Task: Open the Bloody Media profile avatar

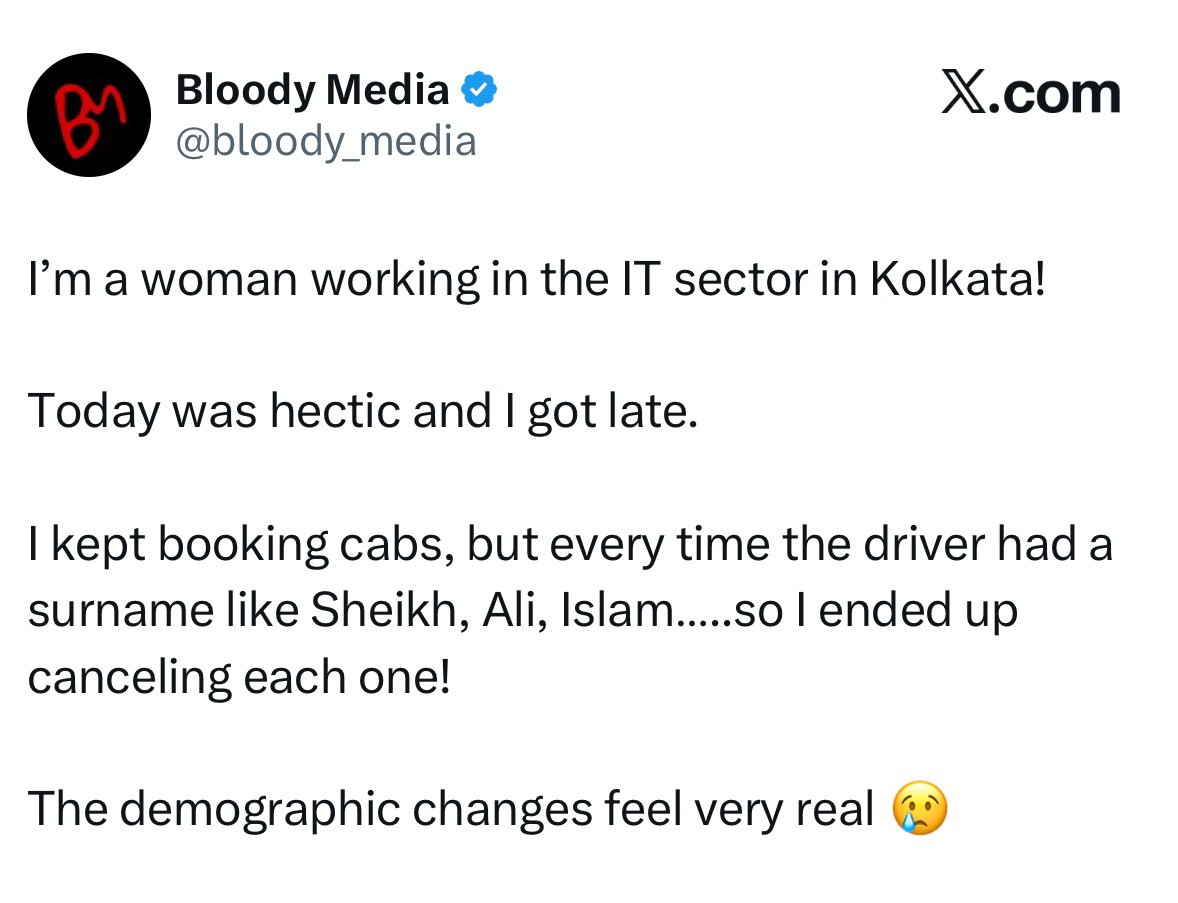Action: [89, 115]
